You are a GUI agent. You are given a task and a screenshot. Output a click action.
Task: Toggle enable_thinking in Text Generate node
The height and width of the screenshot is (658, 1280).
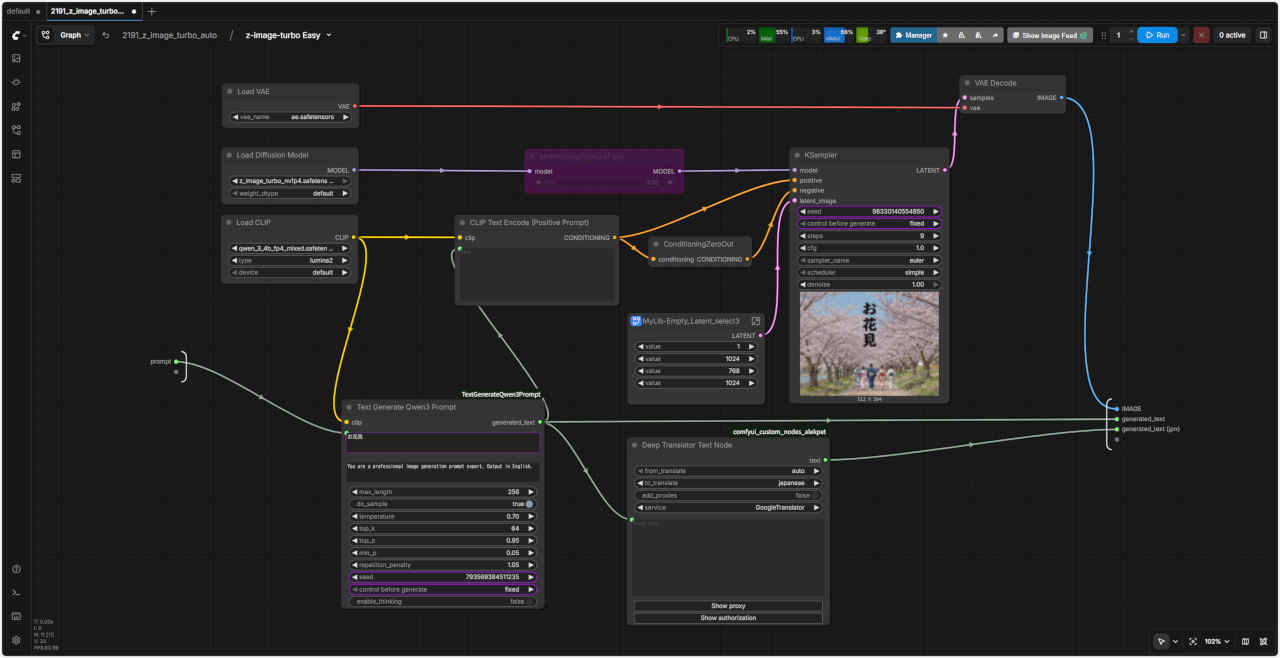click(529, 602)
